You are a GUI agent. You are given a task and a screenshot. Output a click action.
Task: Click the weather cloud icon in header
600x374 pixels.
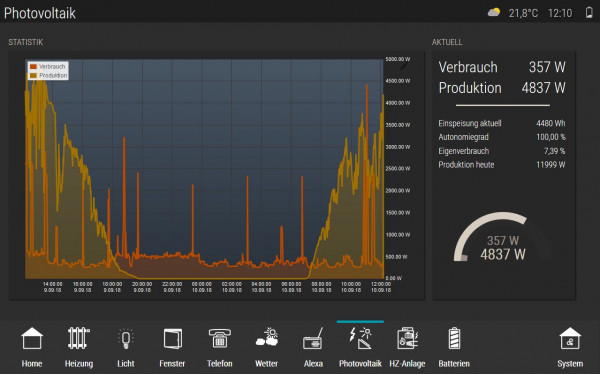494,12
